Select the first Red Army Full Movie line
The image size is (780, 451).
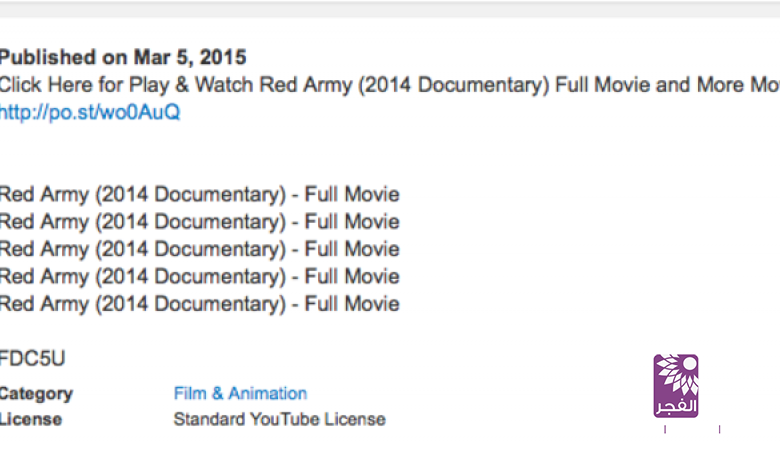(x=199, y=195)
